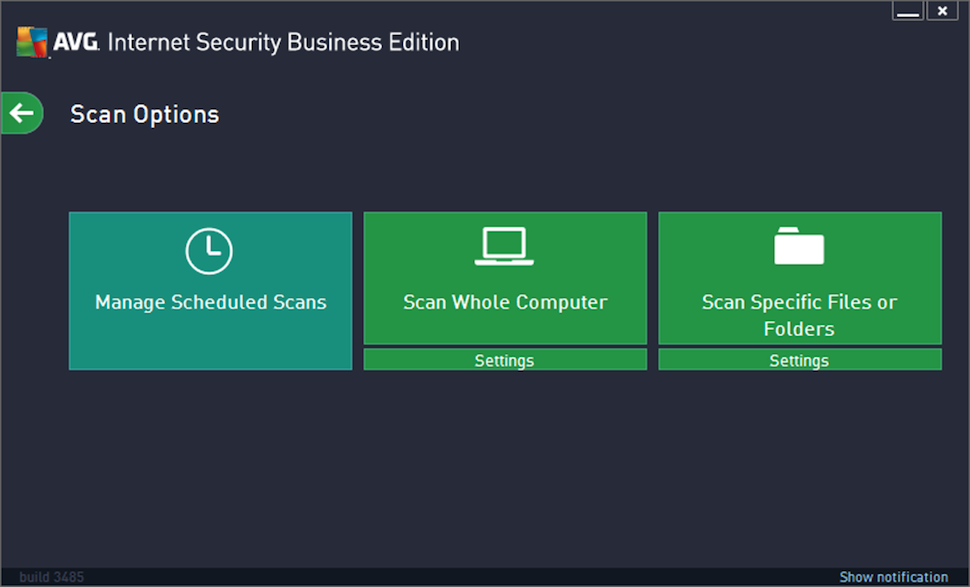Click the laptop icon above Scan Whole Computer
Image resolution: width=970 pixels, height=587 pixels.
504,245
